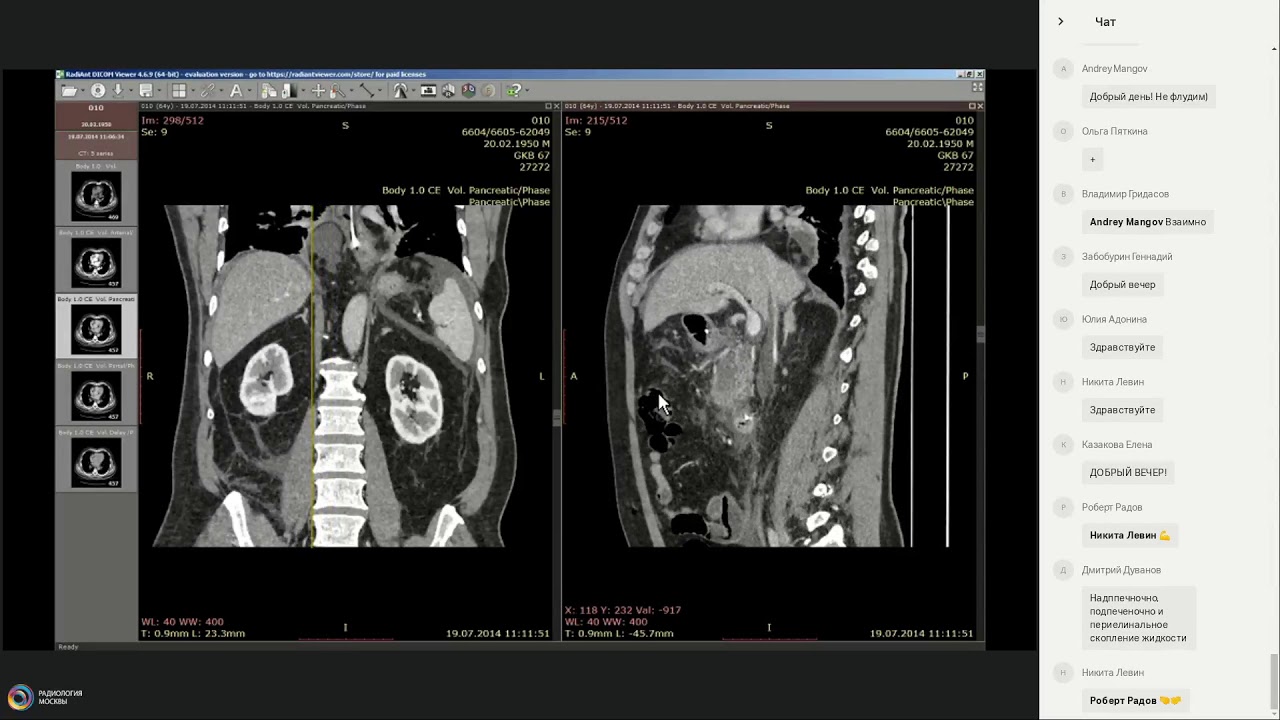The image size is (1280, 720).
Task: Expand the zoom tool dropdown arrow
Action: point(352,90)
